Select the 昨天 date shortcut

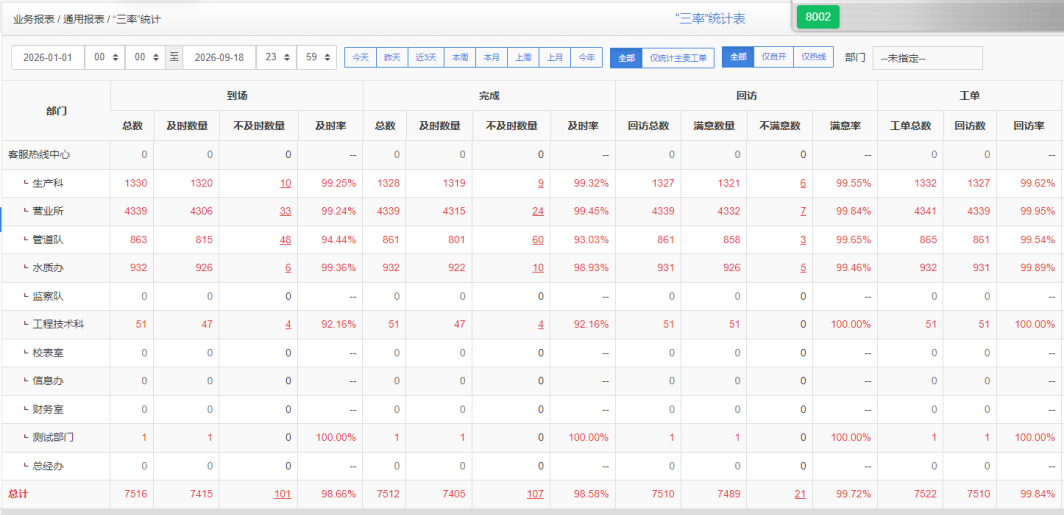coord(392,58)
